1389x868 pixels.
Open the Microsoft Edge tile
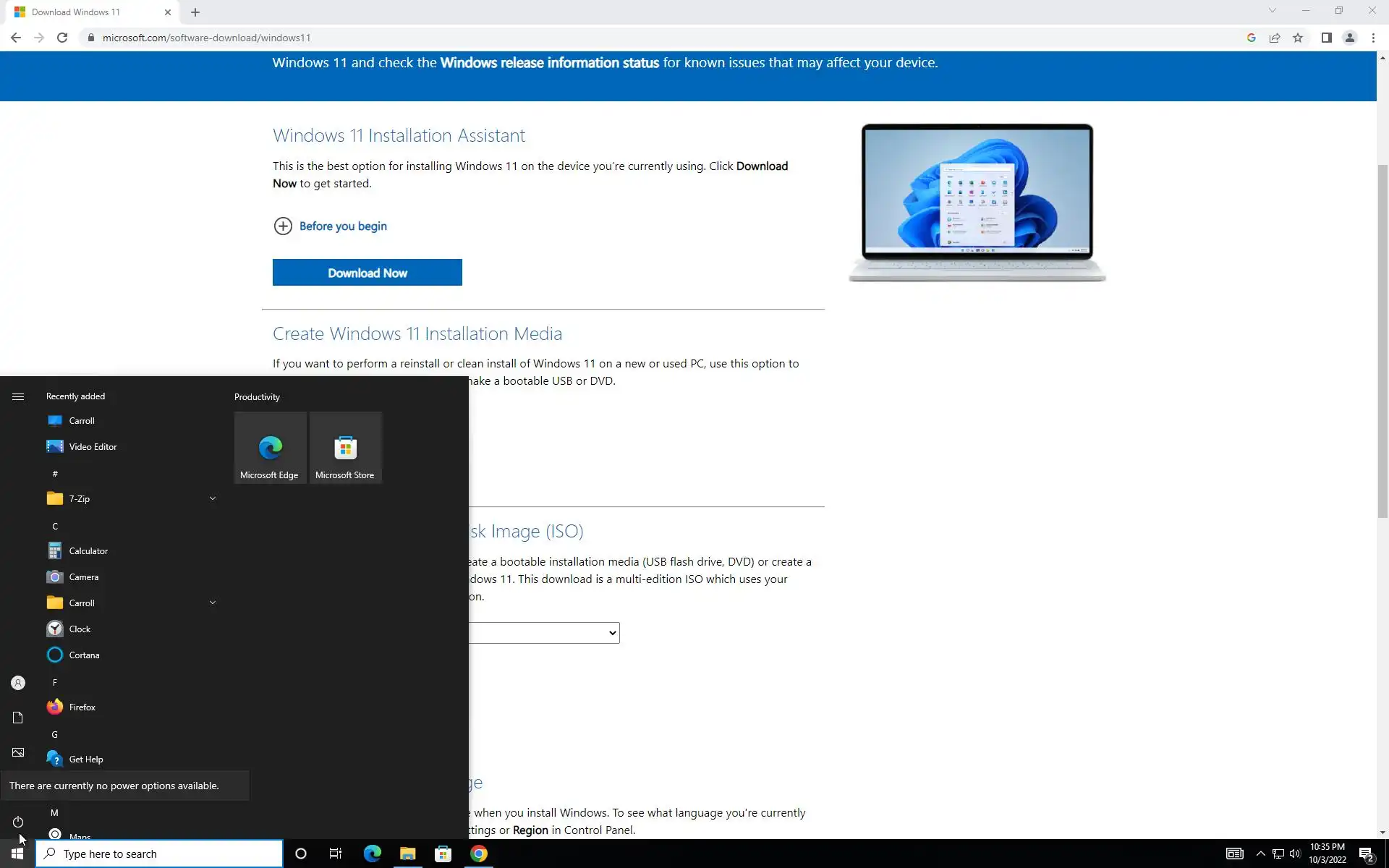[x=270, y=448]
